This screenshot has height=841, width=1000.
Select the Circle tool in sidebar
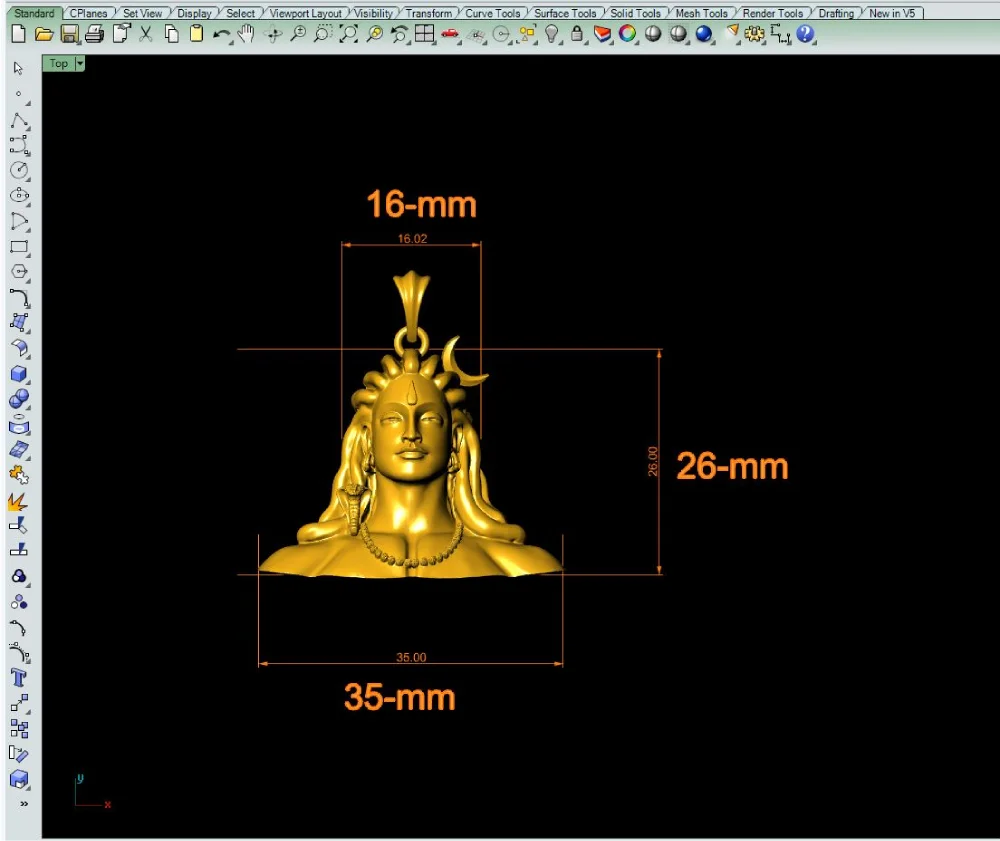point(19,170)
